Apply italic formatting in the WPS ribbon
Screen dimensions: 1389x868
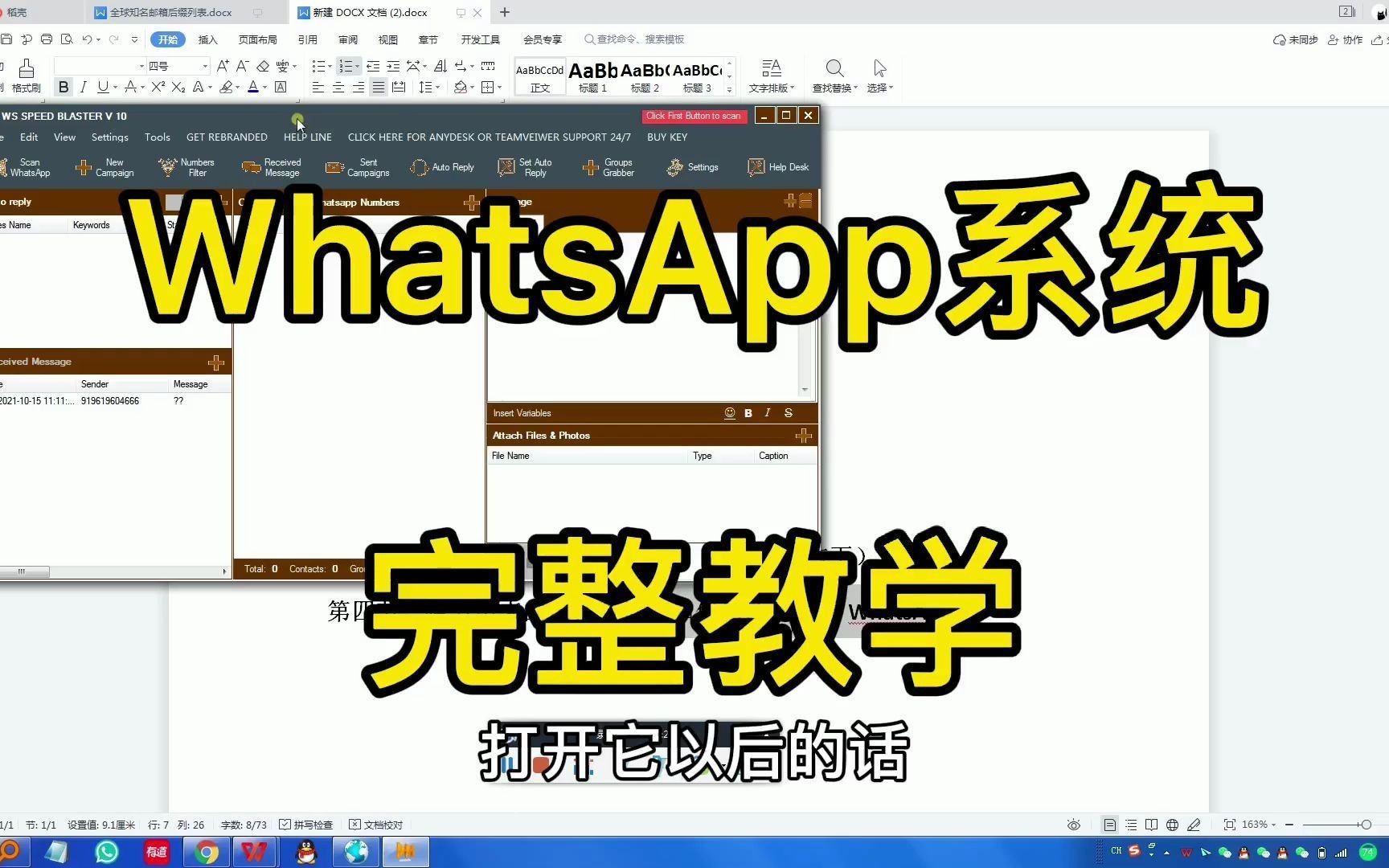(x=83, y=87)
